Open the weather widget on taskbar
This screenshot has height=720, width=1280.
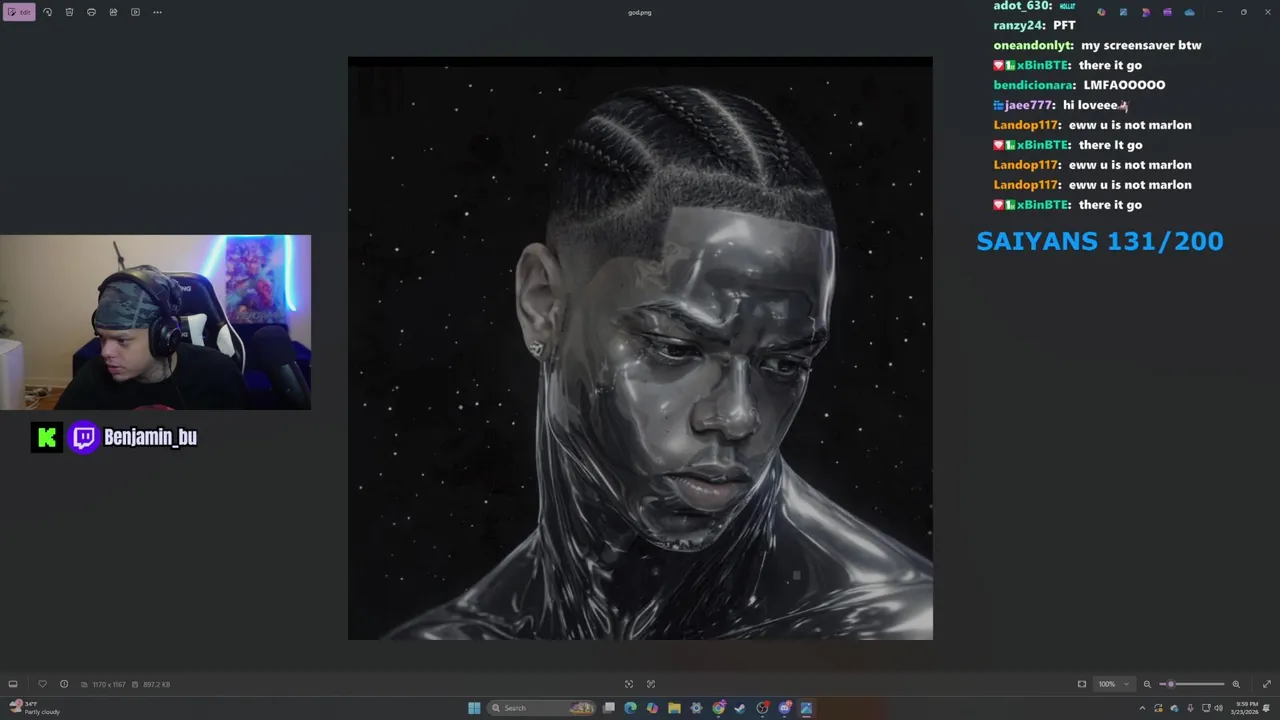(x=33, y=708)
